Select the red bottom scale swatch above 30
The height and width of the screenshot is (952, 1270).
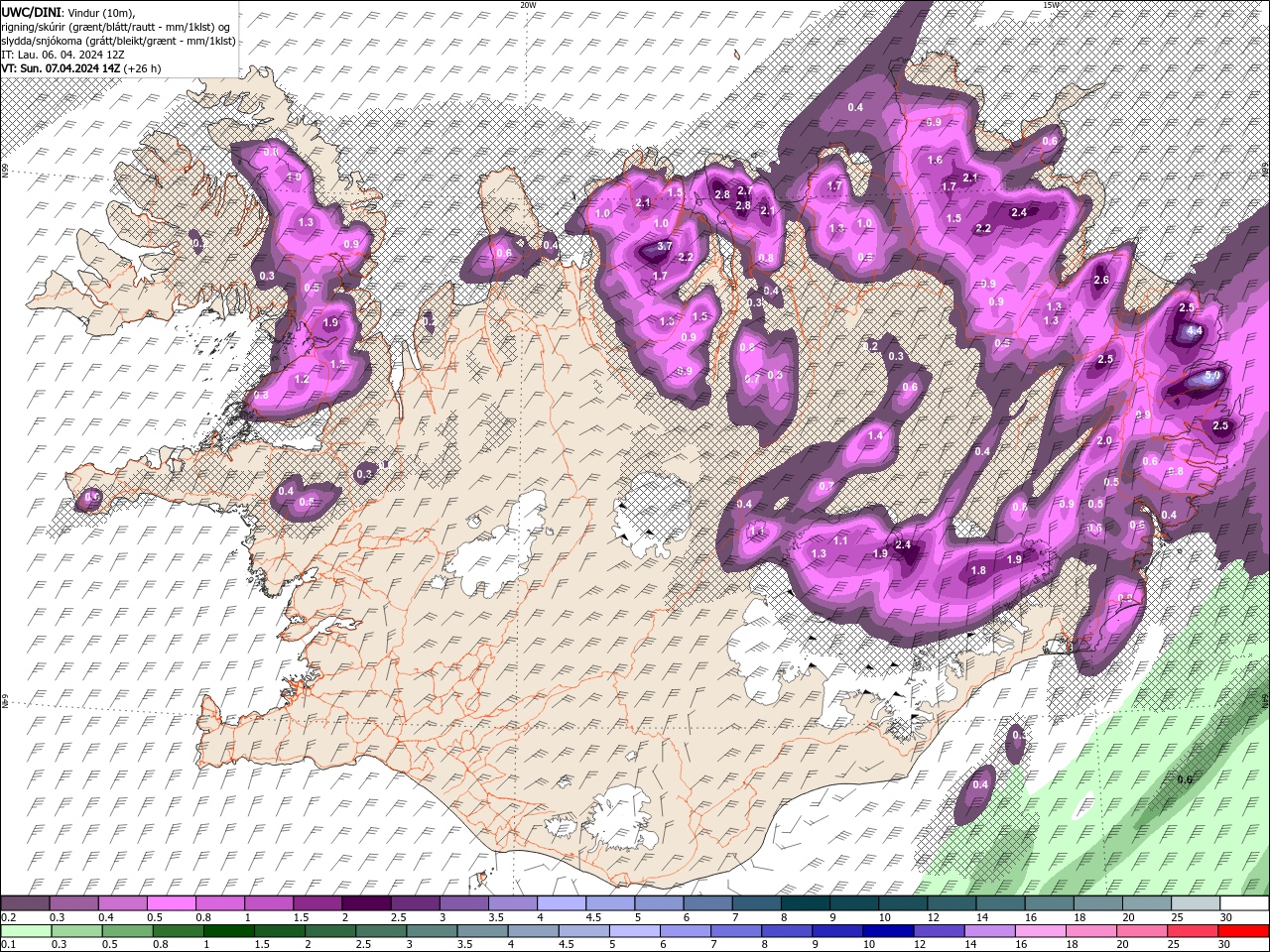coord(1243,931)
